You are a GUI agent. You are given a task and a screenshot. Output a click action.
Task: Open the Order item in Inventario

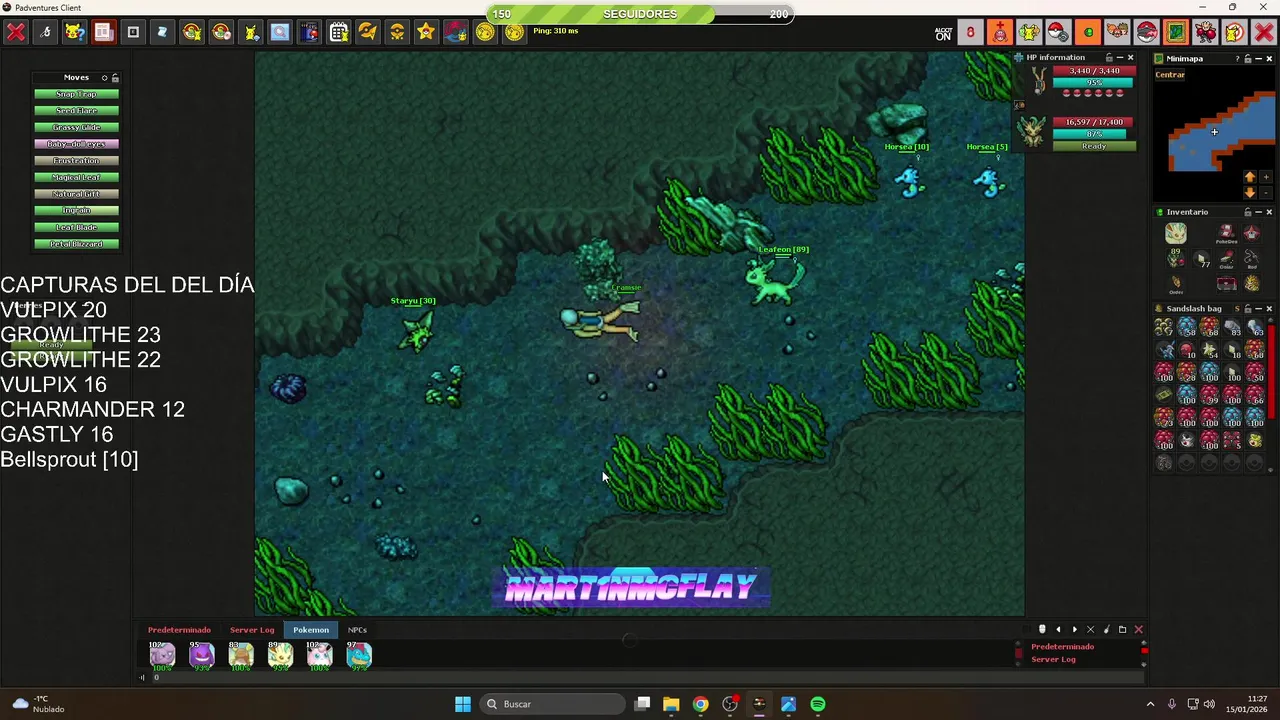click(1176, 285)
